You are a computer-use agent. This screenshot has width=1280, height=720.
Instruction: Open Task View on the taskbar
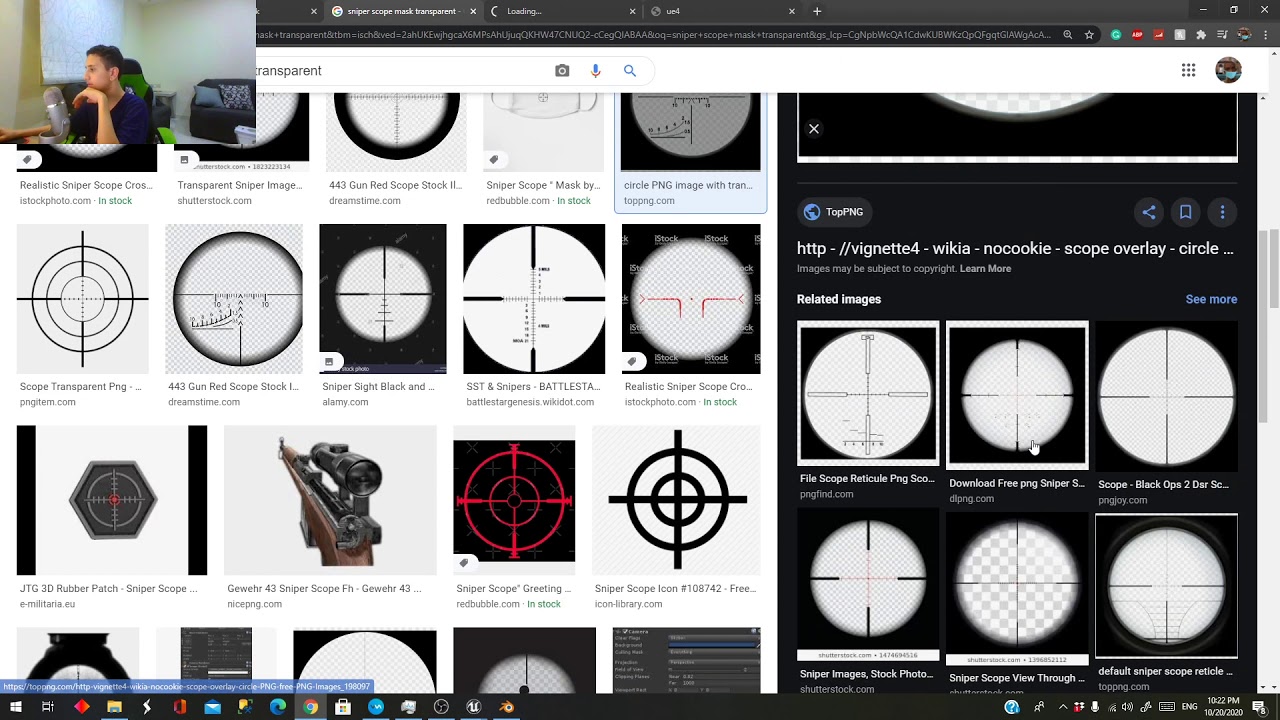47,707
